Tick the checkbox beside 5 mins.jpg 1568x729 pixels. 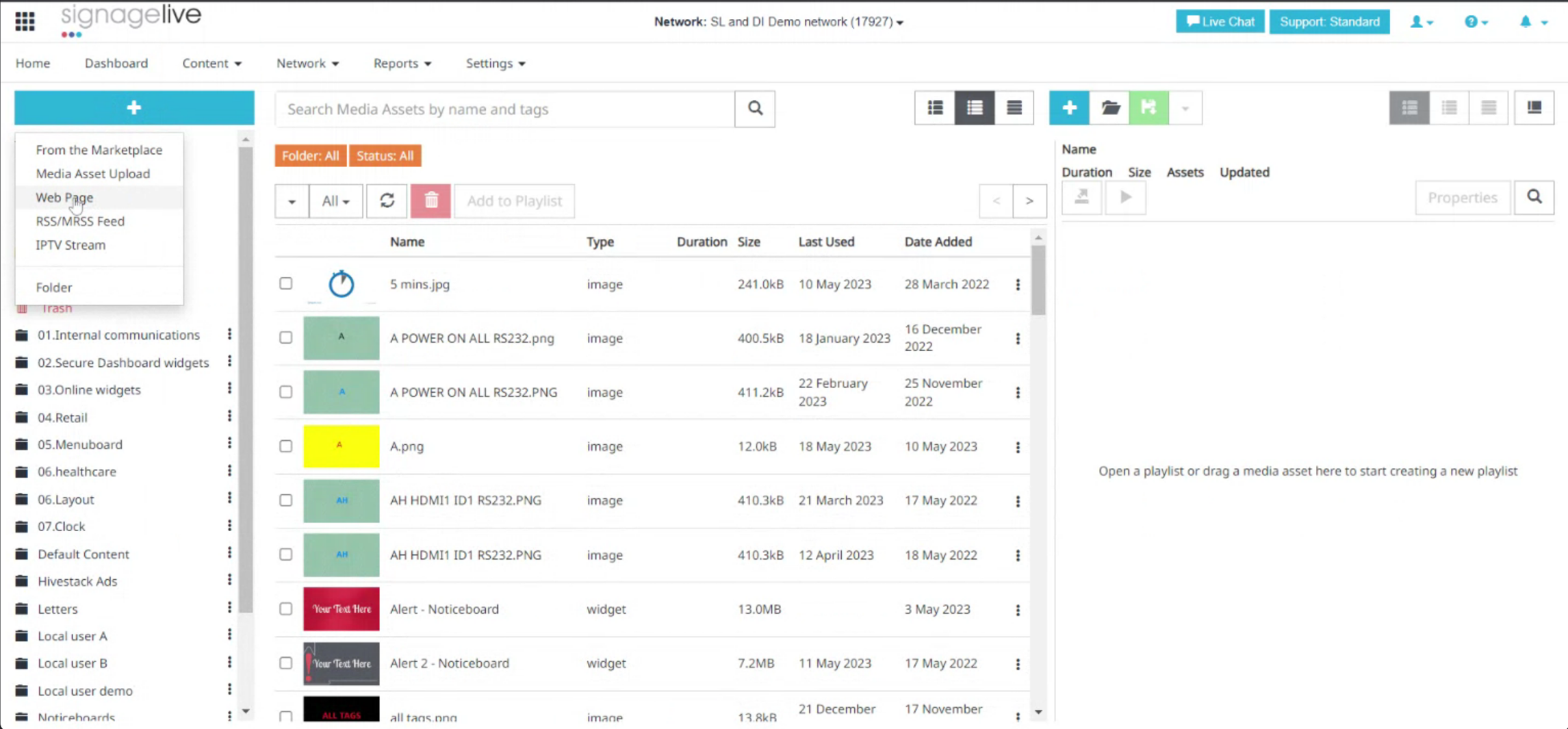[285, 283]
